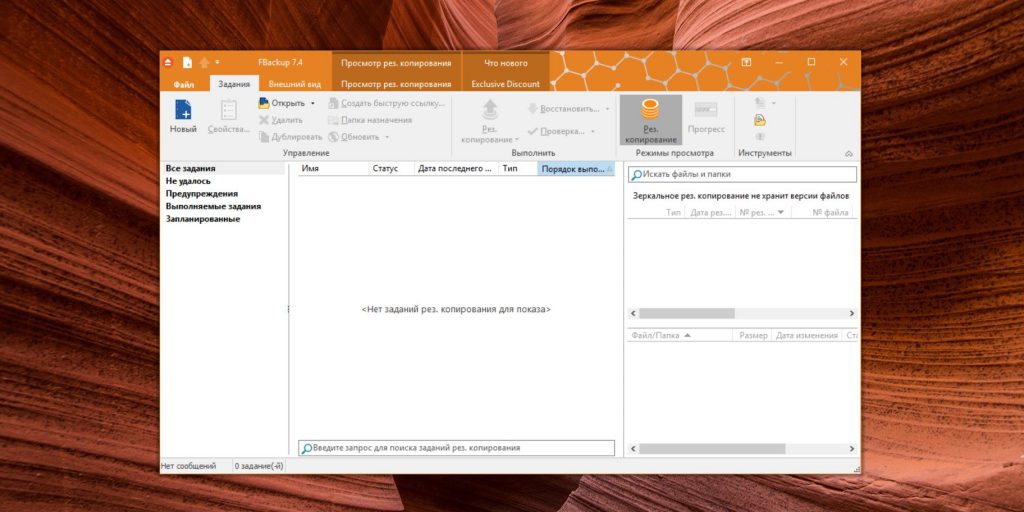Click the grayed backup arrow icon in Выполнить
Viewport: 1024px width, 512px height.
point(489,110)
